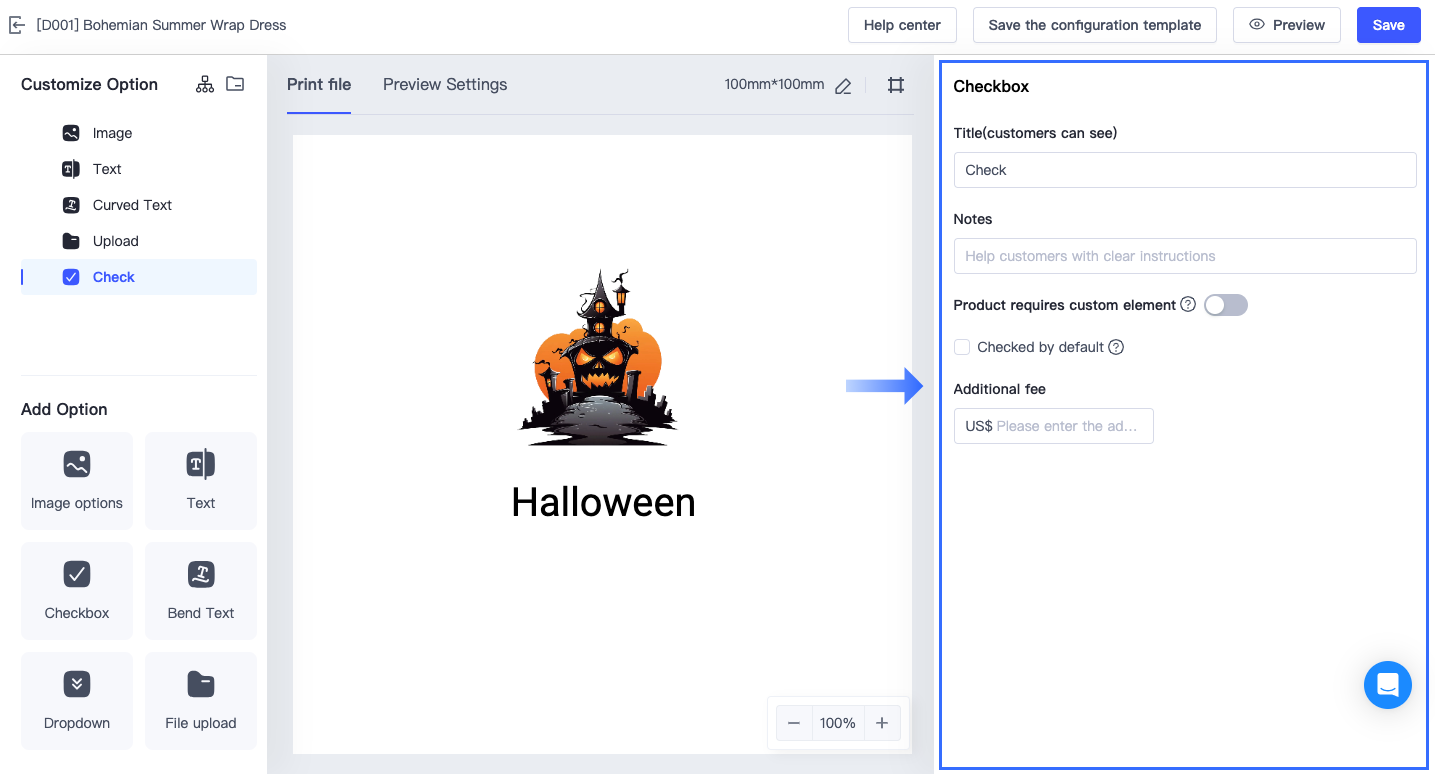The height and width of the screenshot is (774, 1435).
Task: Open the chat support bubble
Action: coord(1387,685)
